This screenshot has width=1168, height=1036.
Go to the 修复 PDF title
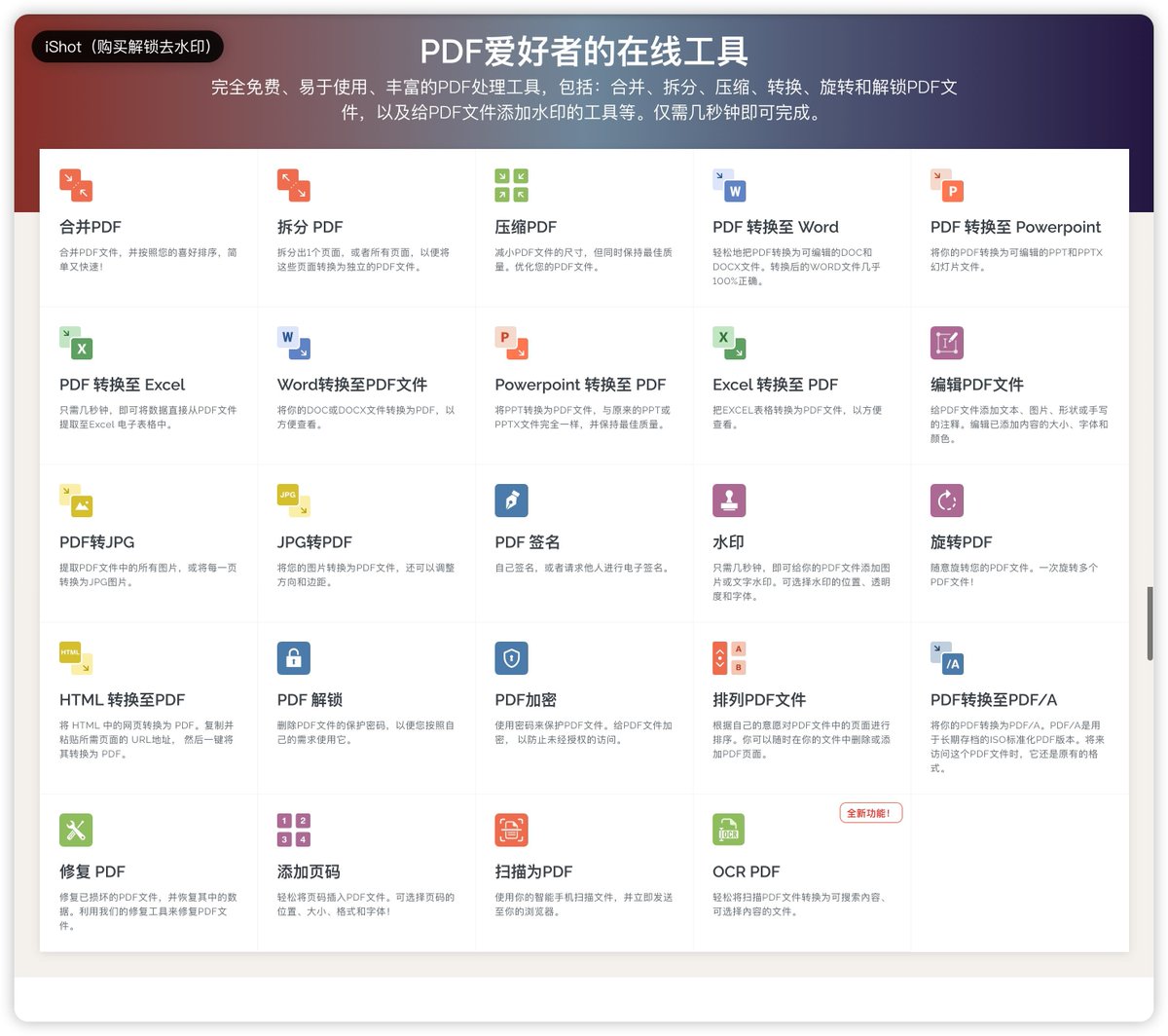pyautogui.click(x=92, y=871)
